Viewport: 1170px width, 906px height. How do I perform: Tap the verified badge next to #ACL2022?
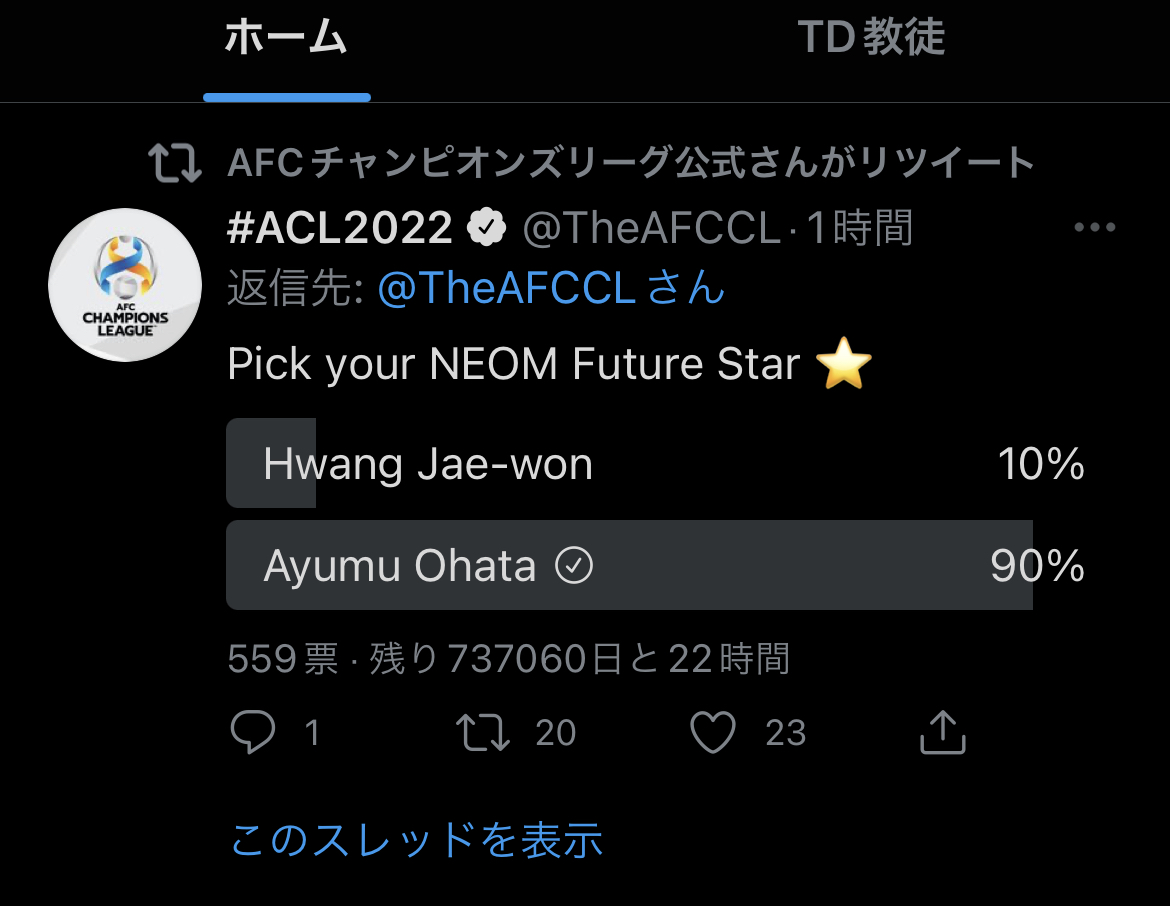point(486,229)
